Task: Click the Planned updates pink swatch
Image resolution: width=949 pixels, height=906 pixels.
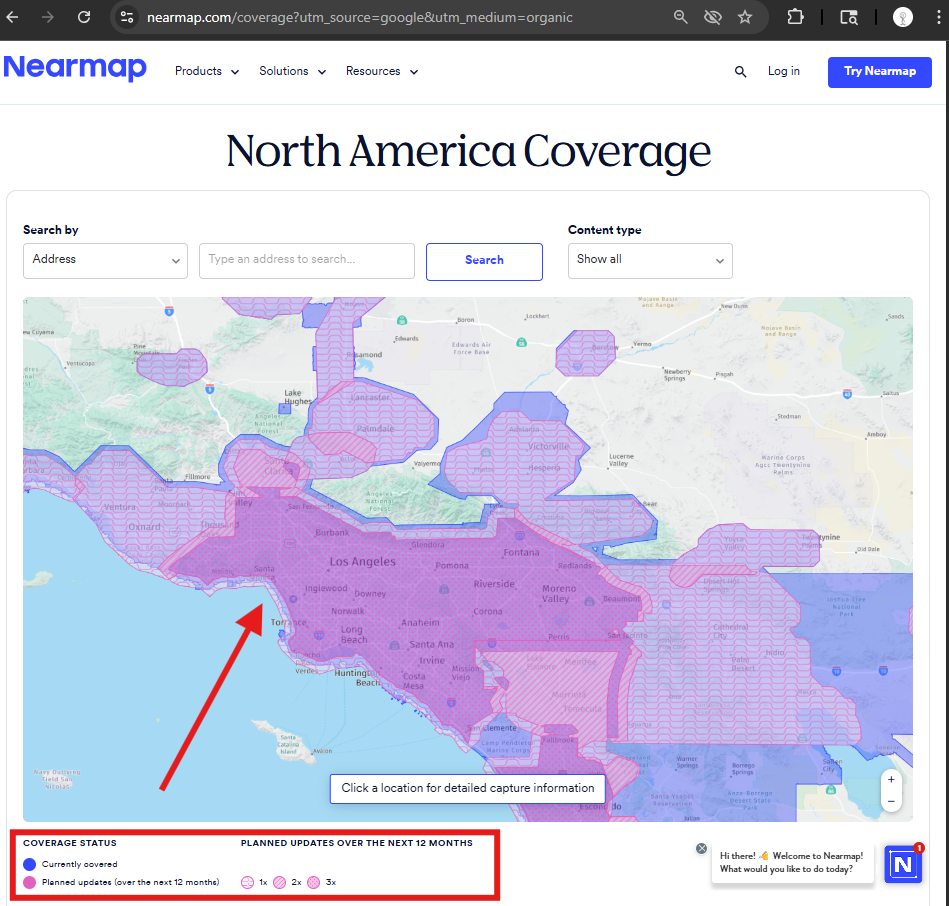Action: (29, 882)
